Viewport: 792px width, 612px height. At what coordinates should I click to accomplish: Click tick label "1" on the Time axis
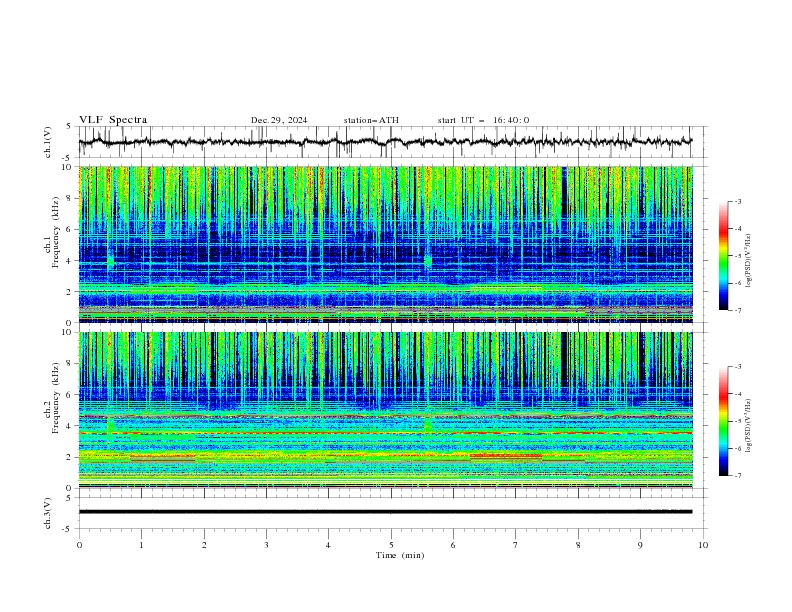(x=141, y=545)
